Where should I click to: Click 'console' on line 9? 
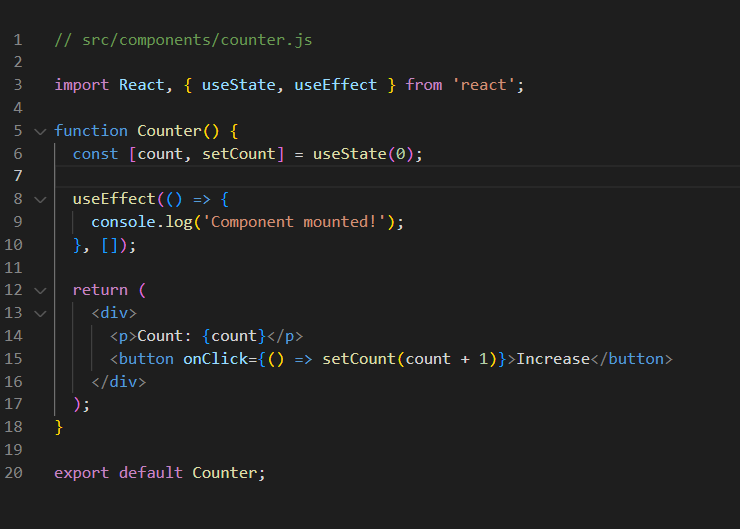tap(123, 222)
